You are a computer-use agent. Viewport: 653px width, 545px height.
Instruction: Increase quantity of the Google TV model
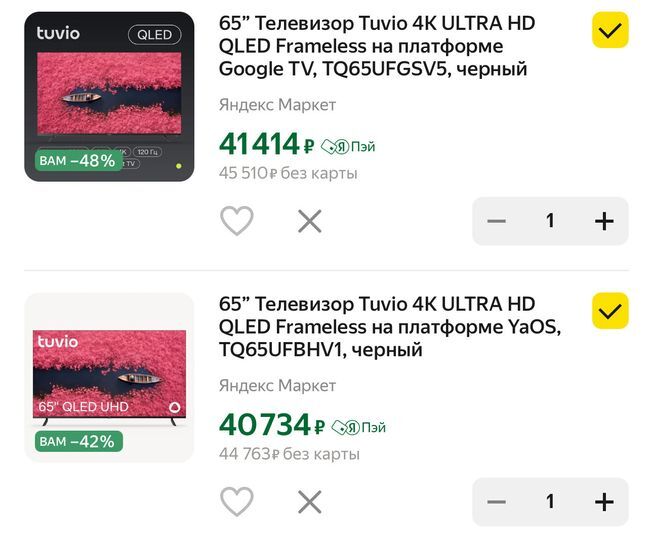click(x=604, y=221)
